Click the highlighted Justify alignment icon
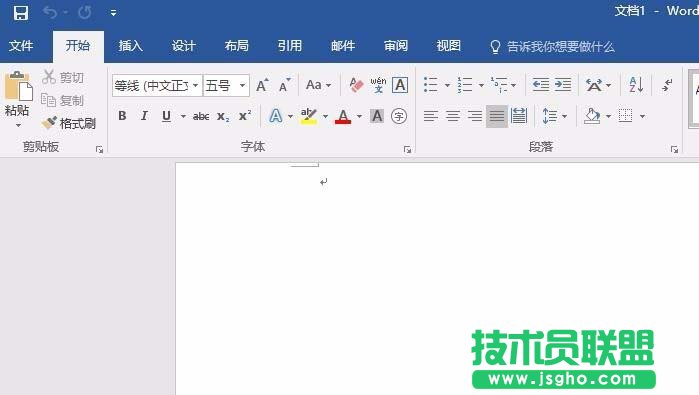Viewport: 699px width, 395px height. [x=497, y=116]
